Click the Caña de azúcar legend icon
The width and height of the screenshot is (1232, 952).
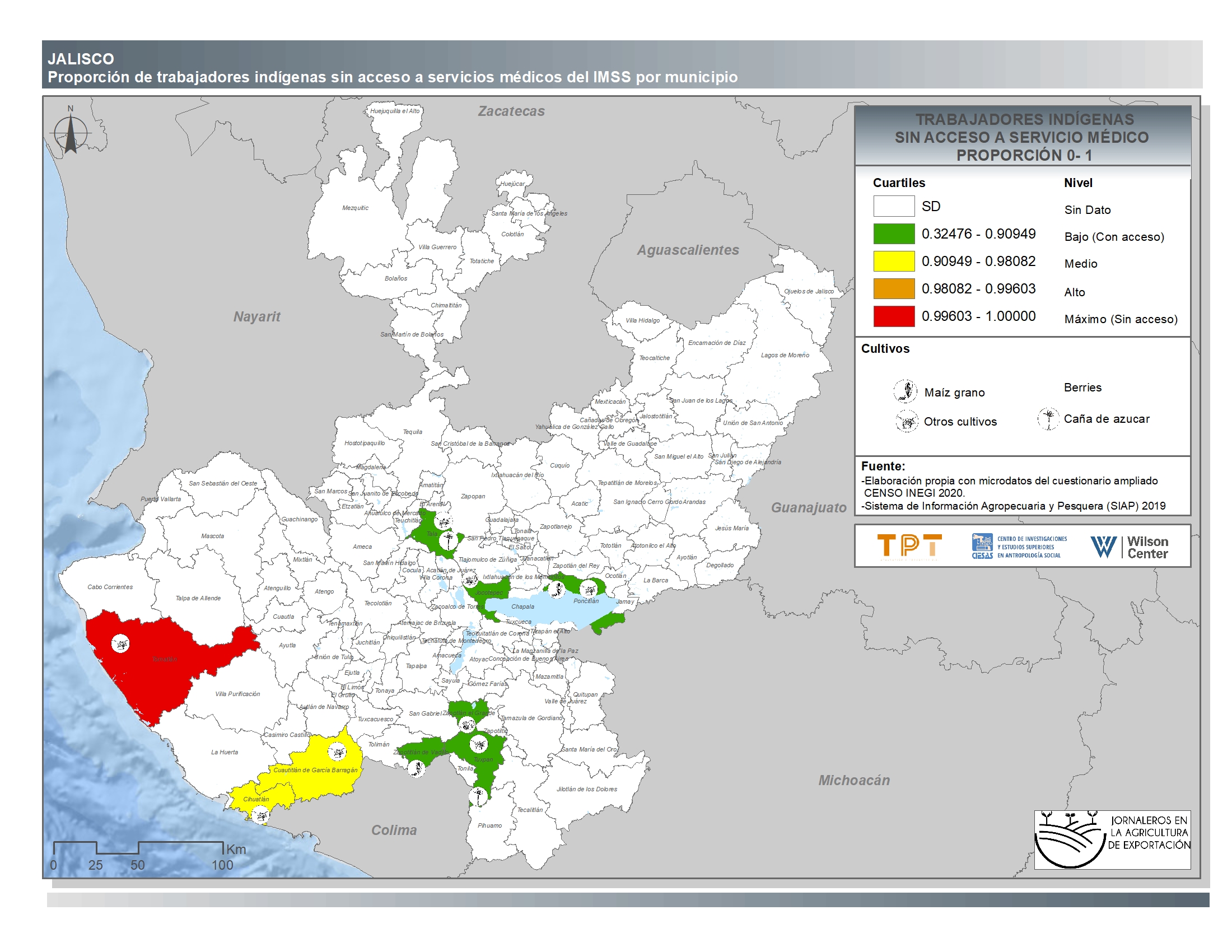click(1049, 419)
